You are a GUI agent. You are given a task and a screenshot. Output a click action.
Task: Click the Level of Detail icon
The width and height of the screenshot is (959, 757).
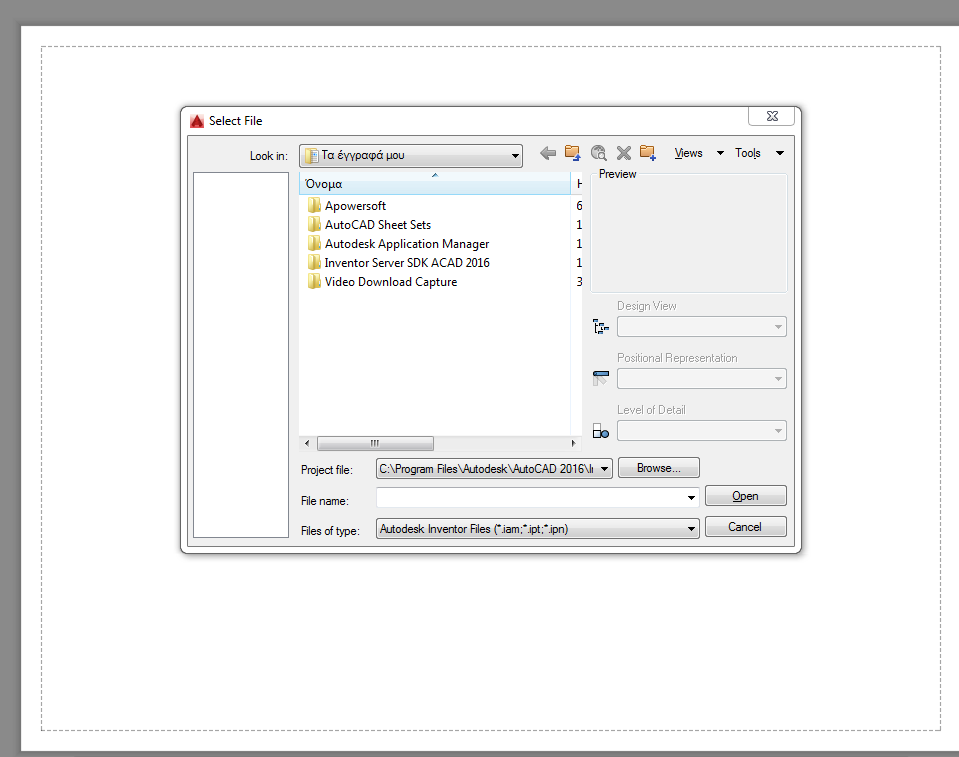click(x=601, y=431)
